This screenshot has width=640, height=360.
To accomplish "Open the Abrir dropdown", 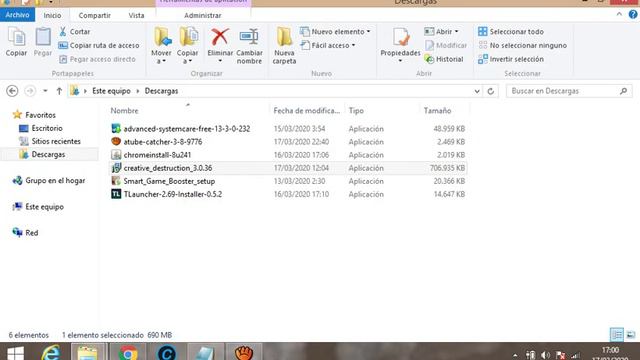I will [442, 31].
